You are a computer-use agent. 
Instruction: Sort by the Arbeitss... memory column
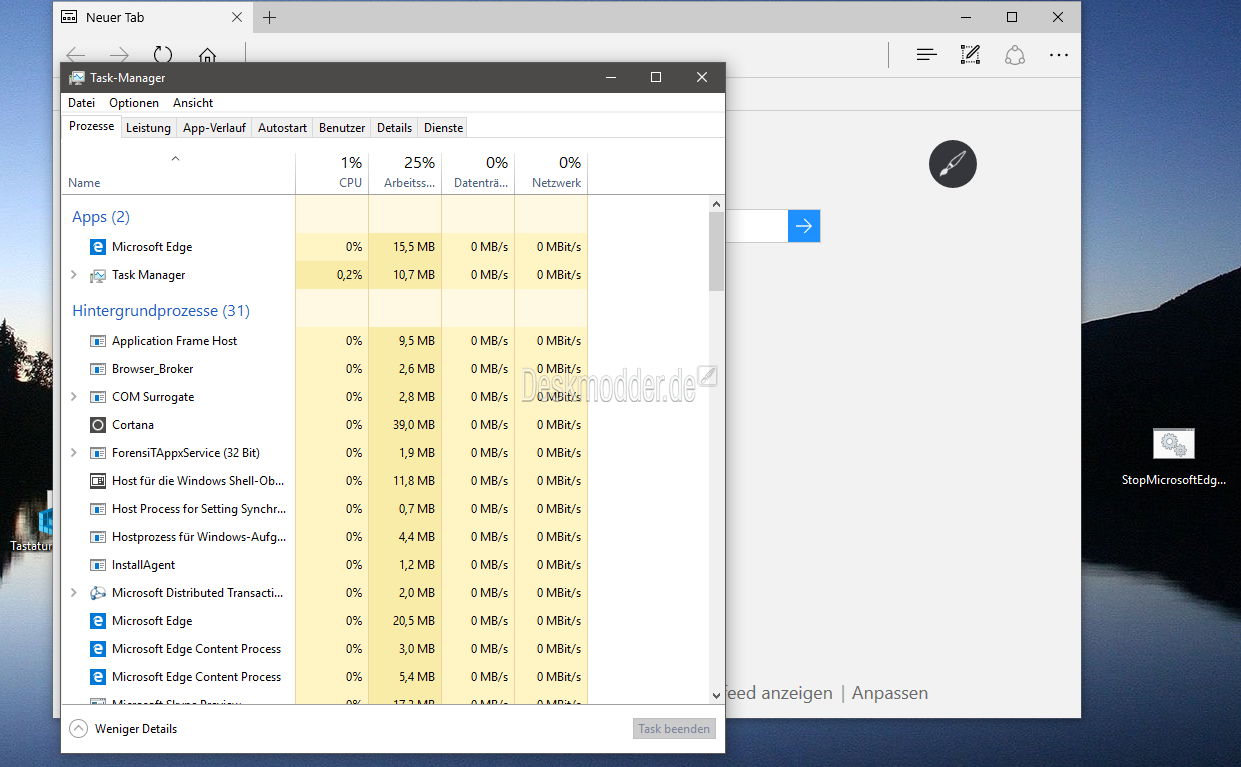tap(405, 173)
